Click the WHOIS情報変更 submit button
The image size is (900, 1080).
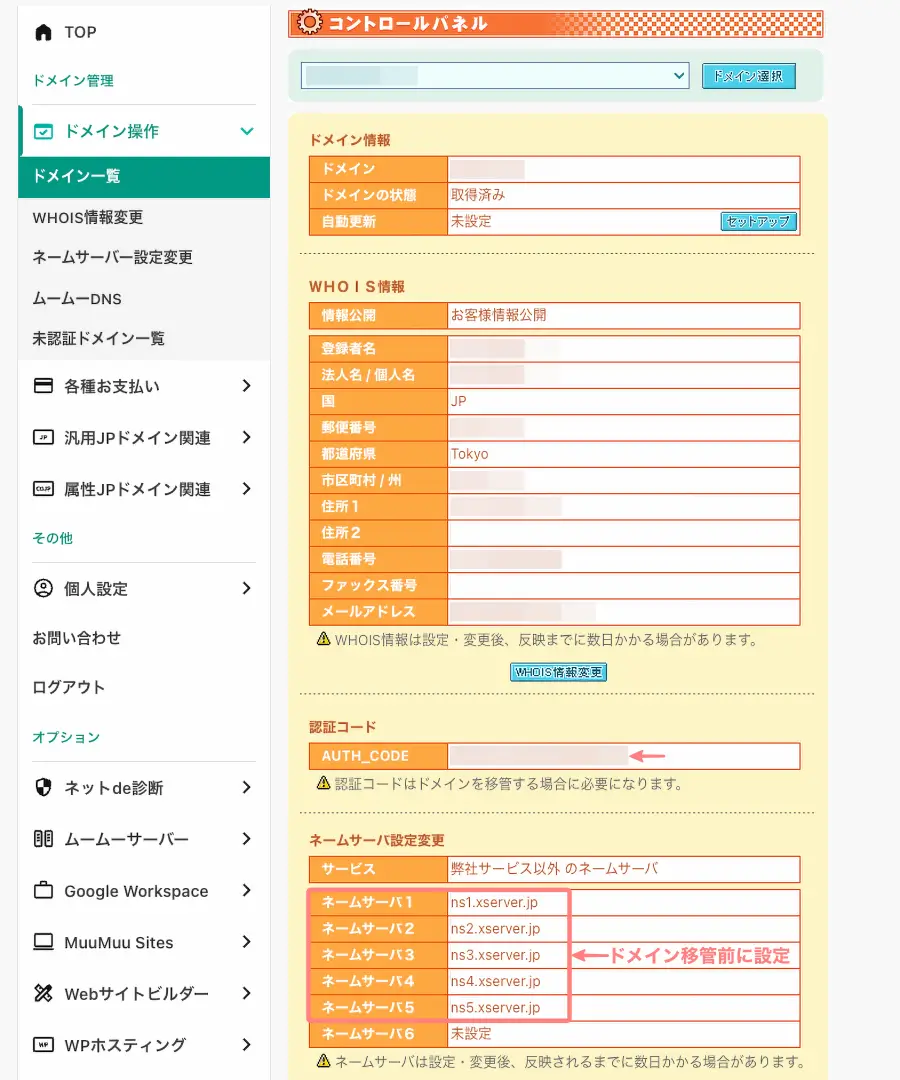point(558,672)
